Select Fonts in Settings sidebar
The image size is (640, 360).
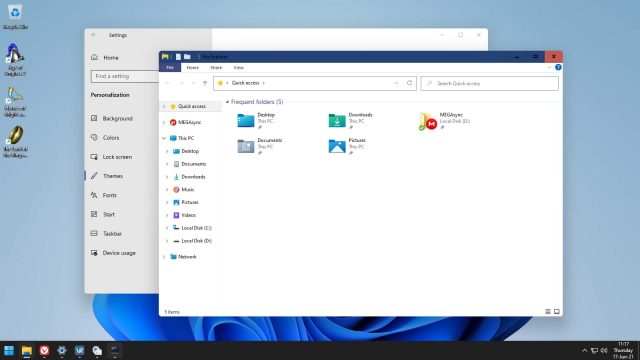109,195
